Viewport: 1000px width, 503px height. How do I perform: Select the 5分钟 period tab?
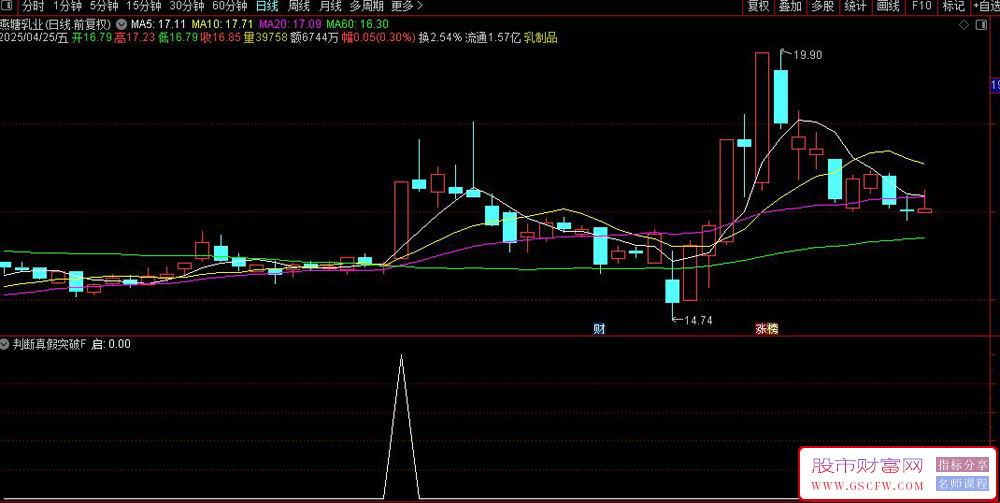(103, 6)
